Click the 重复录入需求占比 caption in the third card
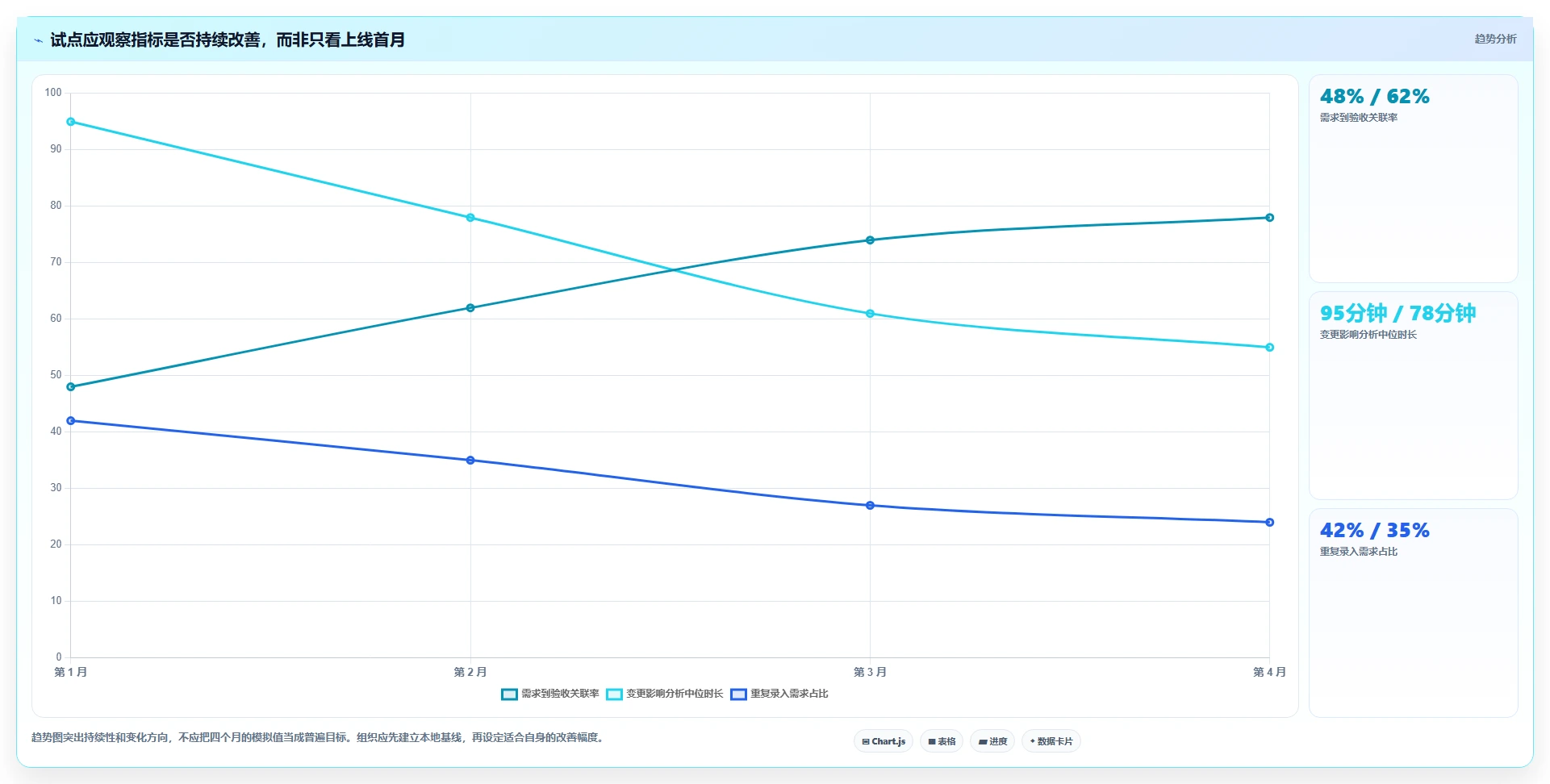 pyautogui.click(x=1359, y=552)
